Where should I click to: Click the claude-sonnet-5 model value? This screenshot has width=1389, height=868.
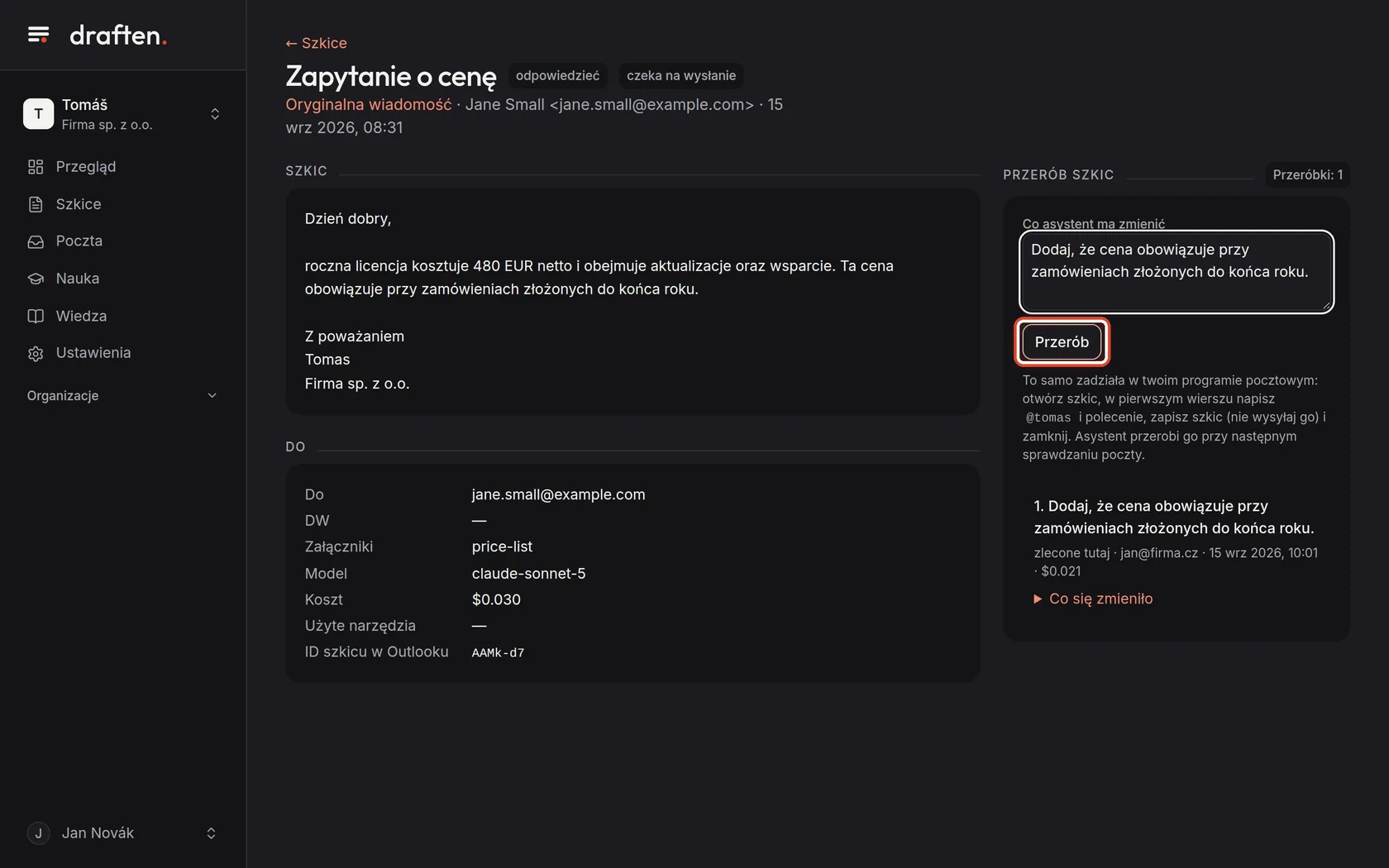tap(528, 574)
